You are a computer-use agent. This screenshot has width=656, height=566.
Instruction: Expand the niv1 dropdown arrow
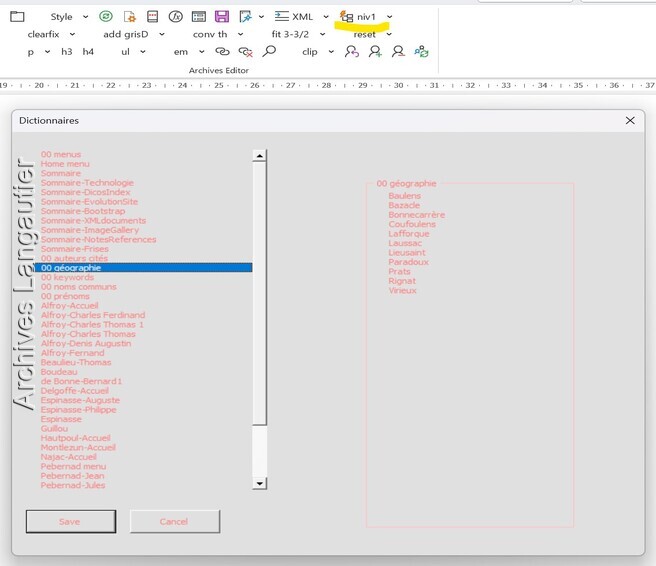click(x=390, y=17)
